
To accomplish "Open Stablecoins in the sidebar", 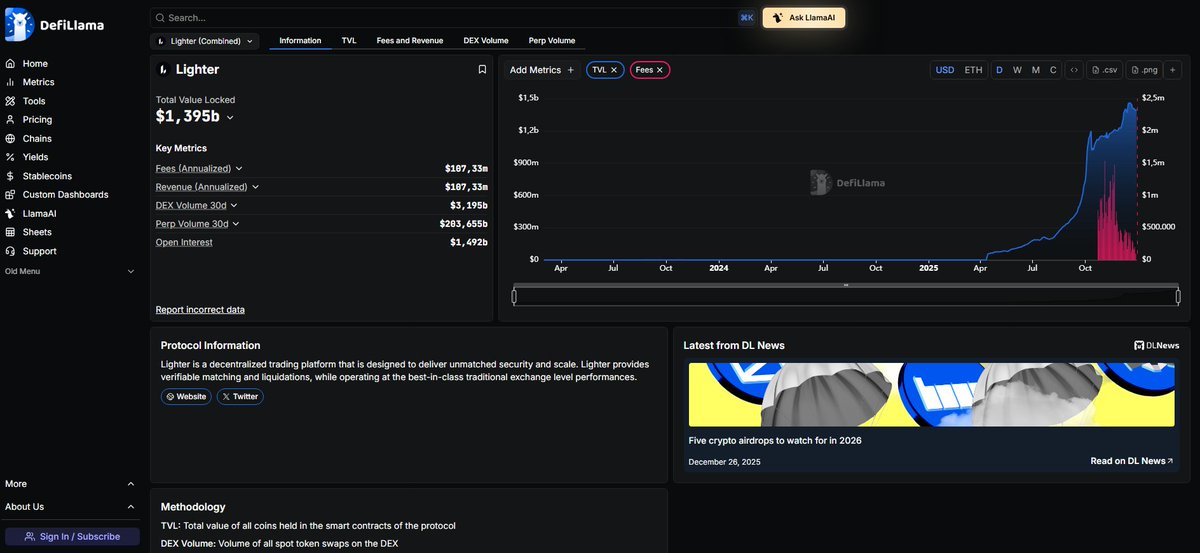I will coord(39,176).
